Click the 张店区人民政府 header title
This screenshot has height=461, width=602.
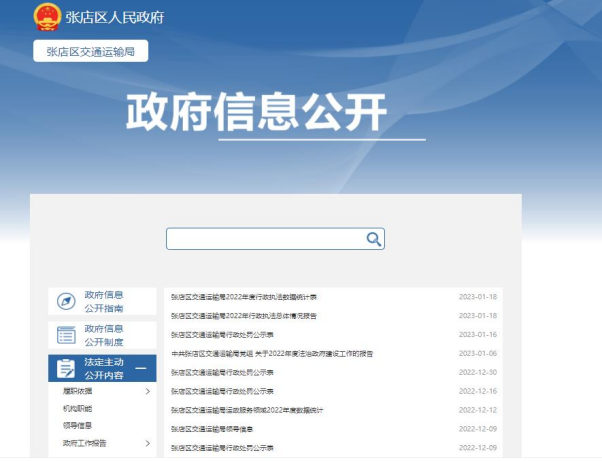point(113,18)
